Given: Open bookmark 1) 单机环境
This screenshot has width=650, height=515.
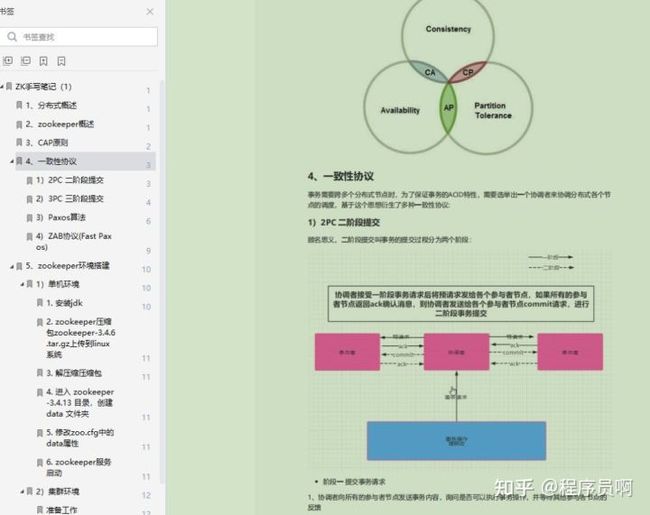Looking at the screenshot, I should (x=58, y=284).
